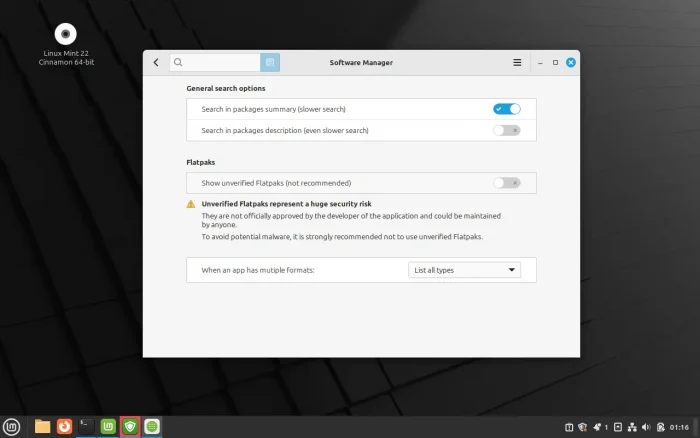This screenshot has height=438, width=700.
Task: Open the Linux Mint 22 disc desktop icon
Action: click(65, 34)
